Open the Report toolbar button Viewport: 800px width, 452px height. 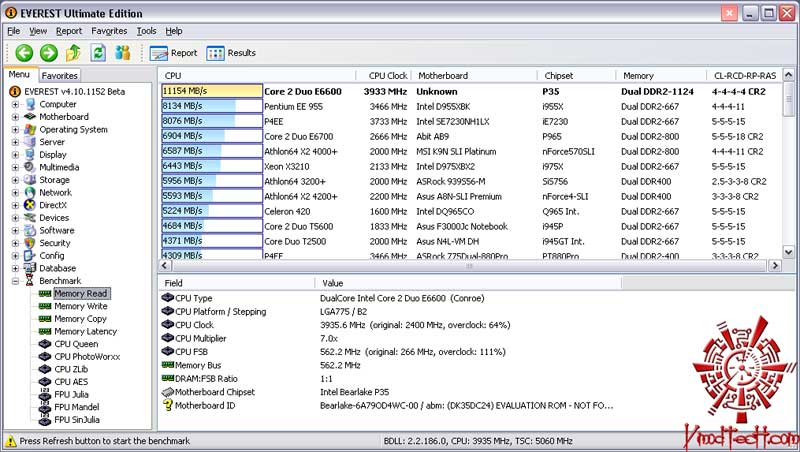pyautogui.click(x=173, y=53)
